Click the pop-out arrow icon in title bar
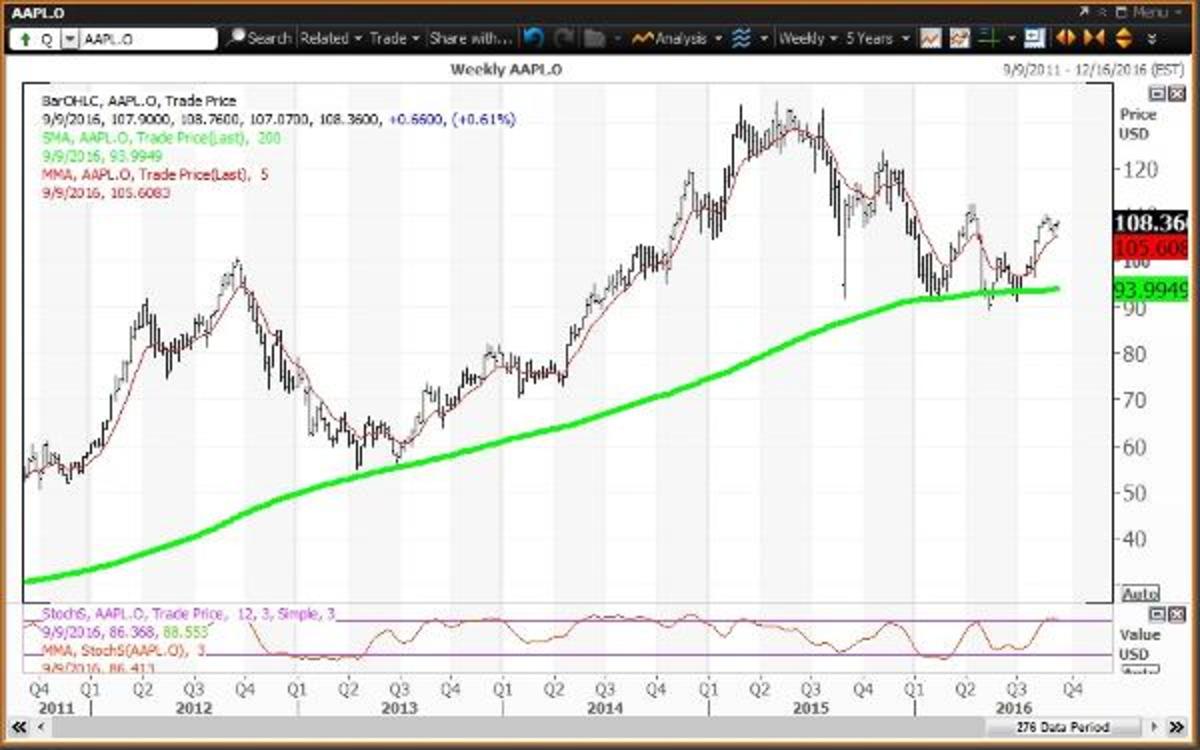 (1083, 12)
